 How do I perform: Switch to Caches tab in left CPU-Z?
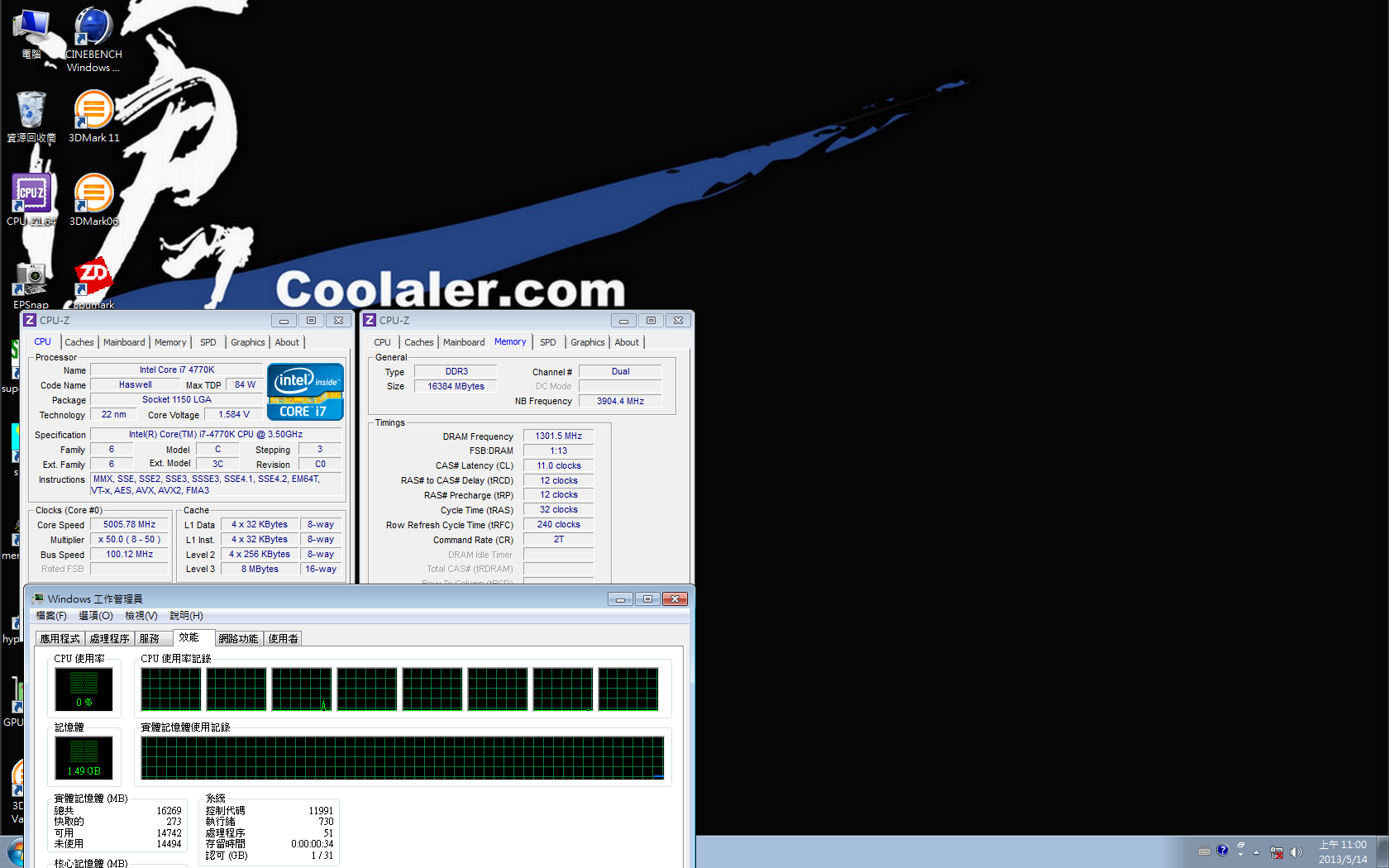click(x=79, y=342)
